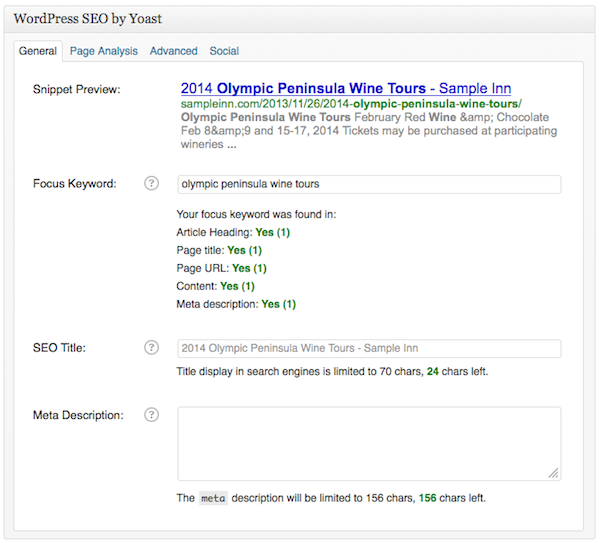Screen dimensions: 600x543
Task: Select the Social tab
Action: (x=224, y=51)
